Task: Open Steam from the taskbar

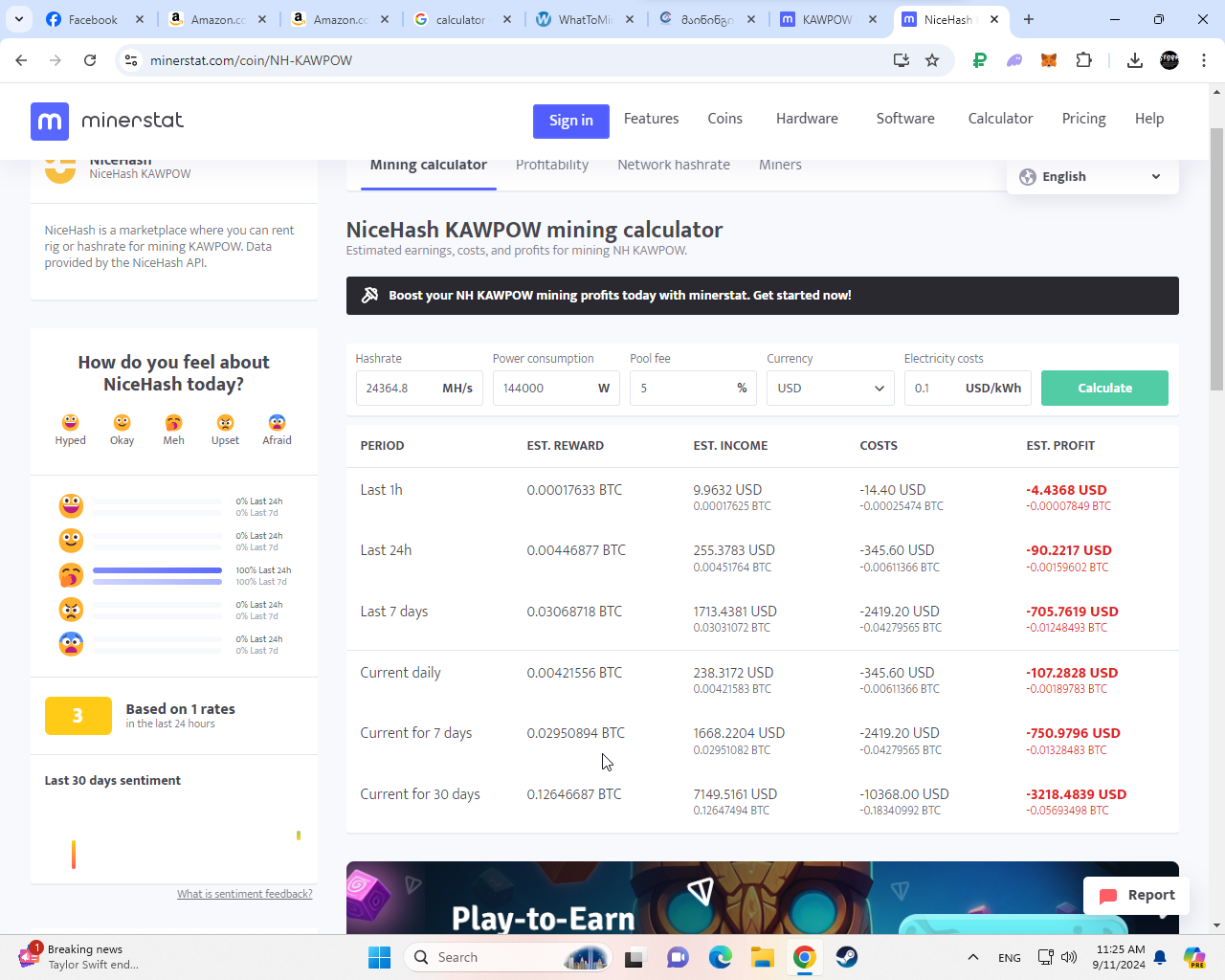Action: pyautogui.click(x=846, y=957)
